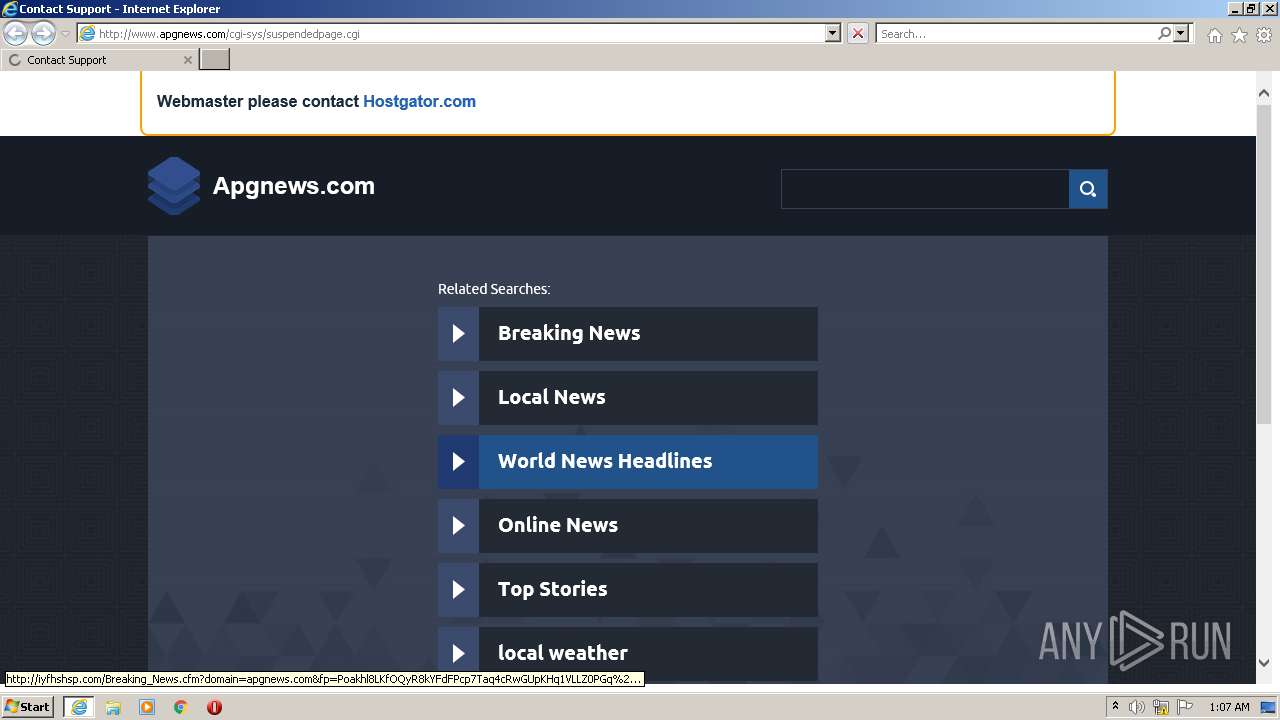Click the blue site search button
This screenshot has width=1280, height=720.
pyautogui.click(x=1088, y=189)
